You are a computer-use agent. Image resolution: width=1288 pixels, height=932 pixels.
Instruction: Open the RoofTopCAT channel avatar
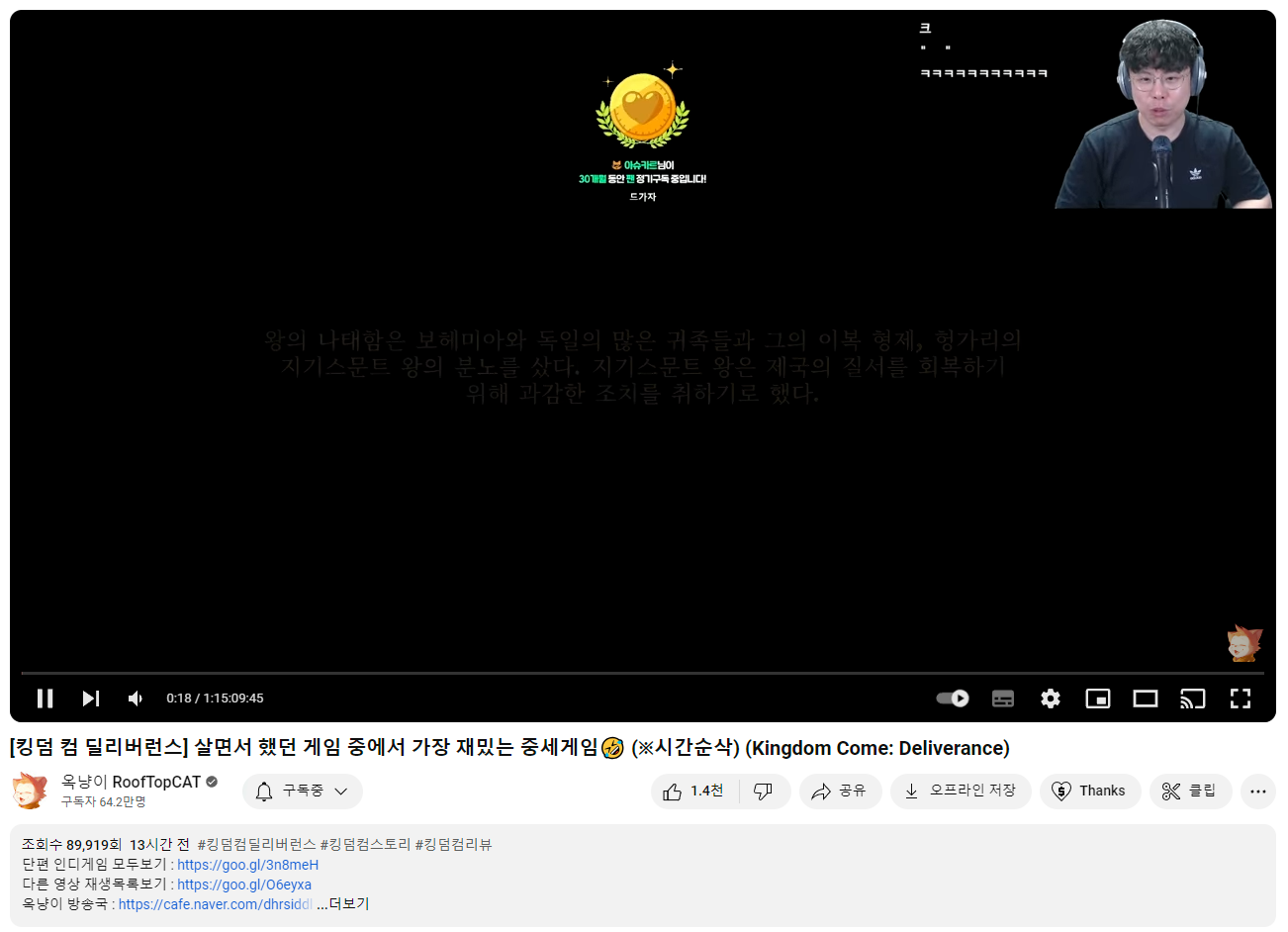tap(30, 792)
